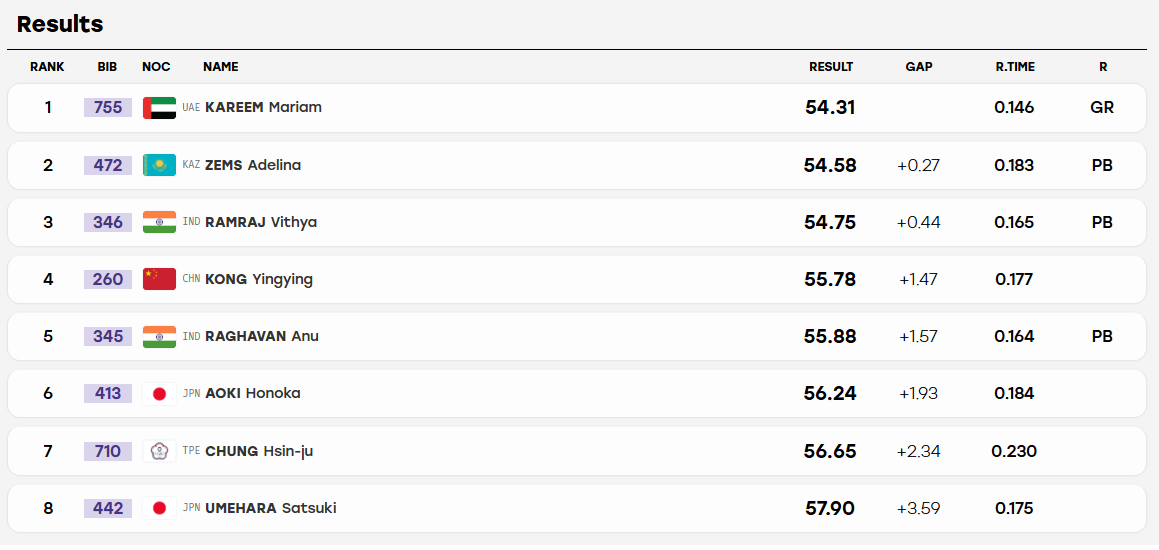
Task: Select the 56.65 result of Chung Hsin-ju
Action: pyautogui.click(x=830, y=451)
